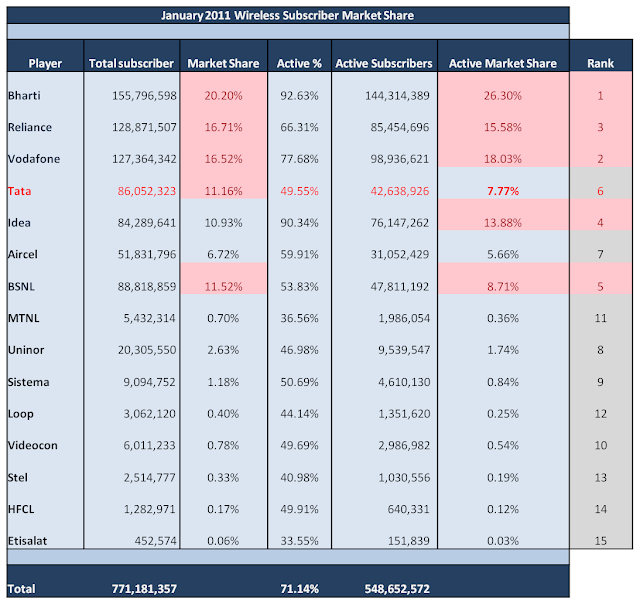Click Reliance active market share 15.58%

(503, 127)
